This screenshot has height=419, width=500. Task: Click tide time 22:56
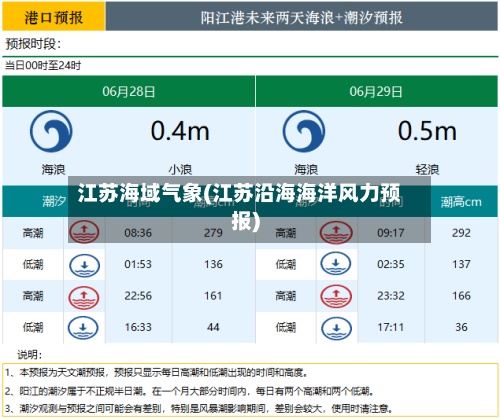[138, 296]
